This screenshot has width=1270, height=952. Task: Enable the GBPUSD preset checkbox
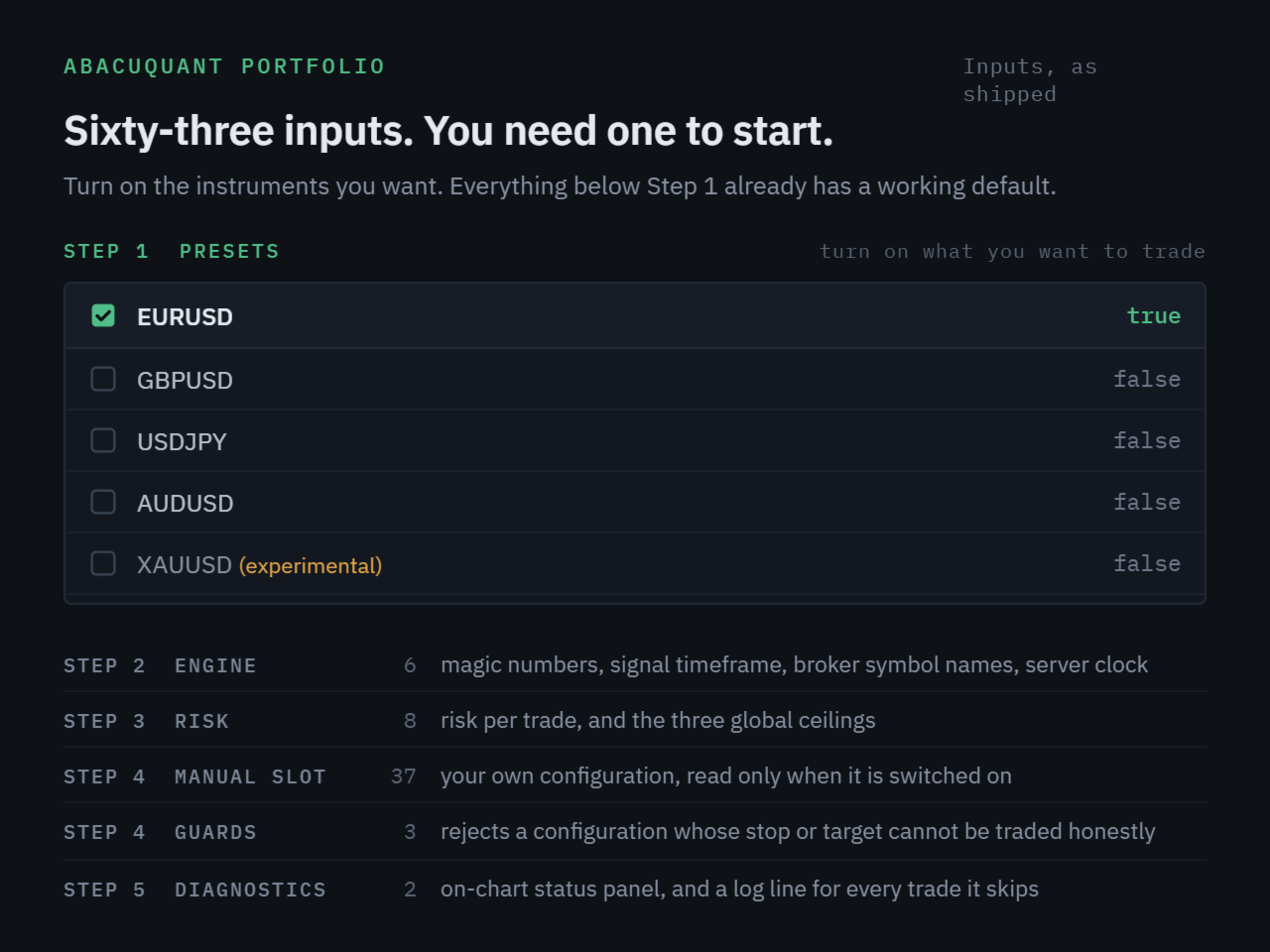(103, 379)
